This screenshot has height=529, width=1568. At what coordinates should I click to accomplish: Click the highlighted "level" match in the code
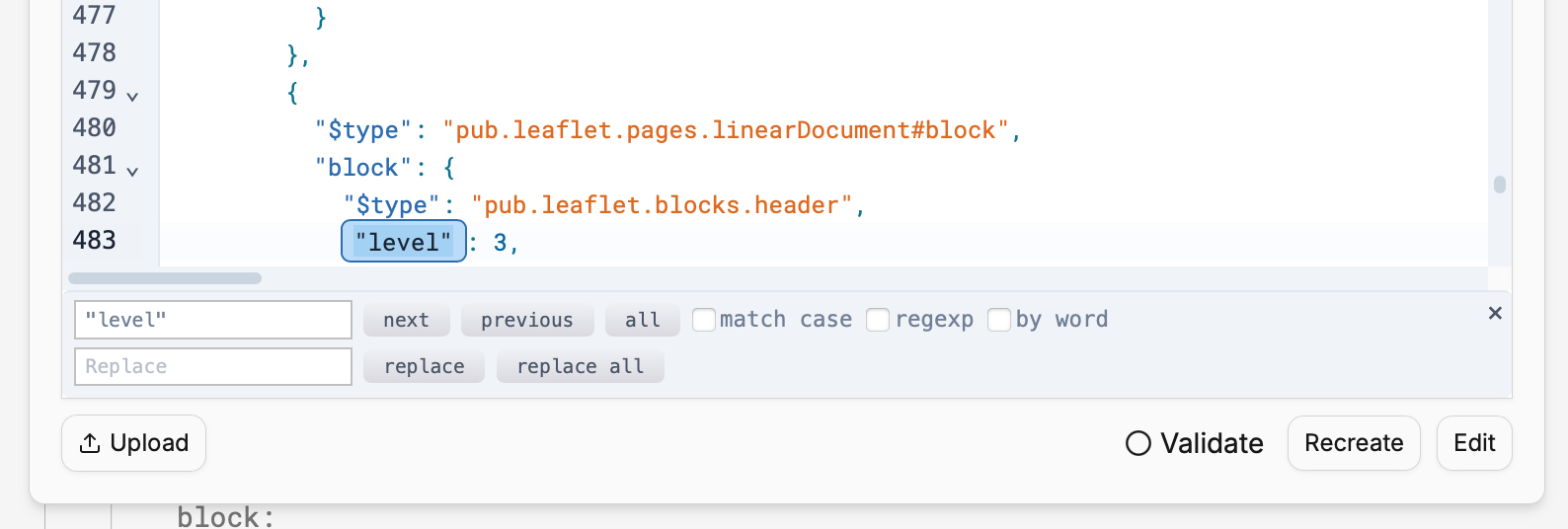pos(403,242)
